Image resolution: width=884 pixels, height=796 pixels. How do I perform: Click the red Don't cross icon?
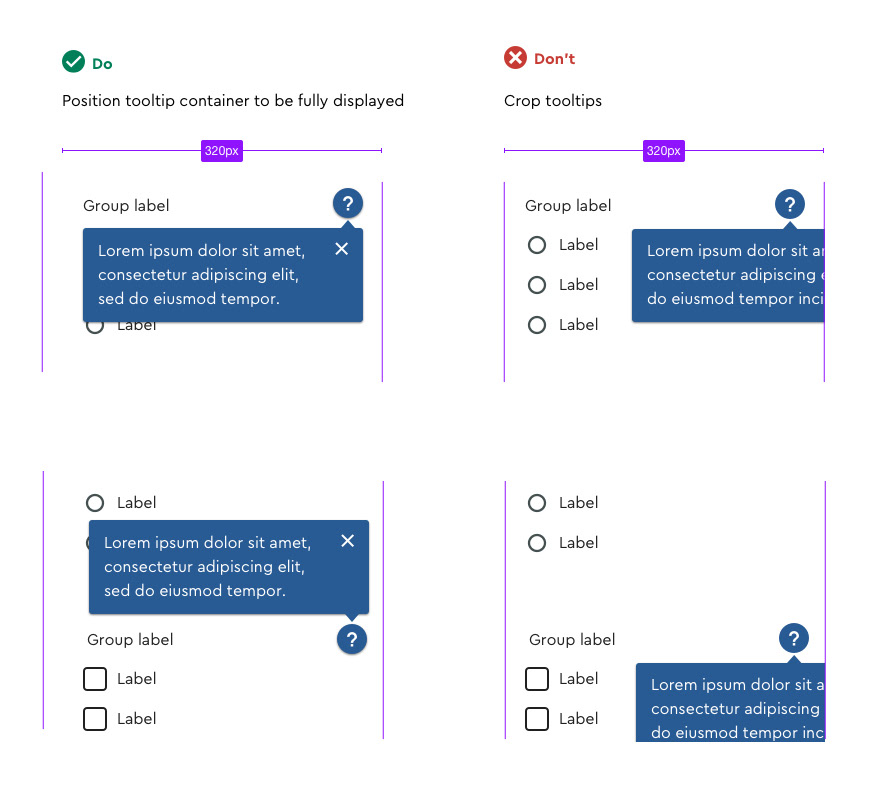(x=515, y=58)
